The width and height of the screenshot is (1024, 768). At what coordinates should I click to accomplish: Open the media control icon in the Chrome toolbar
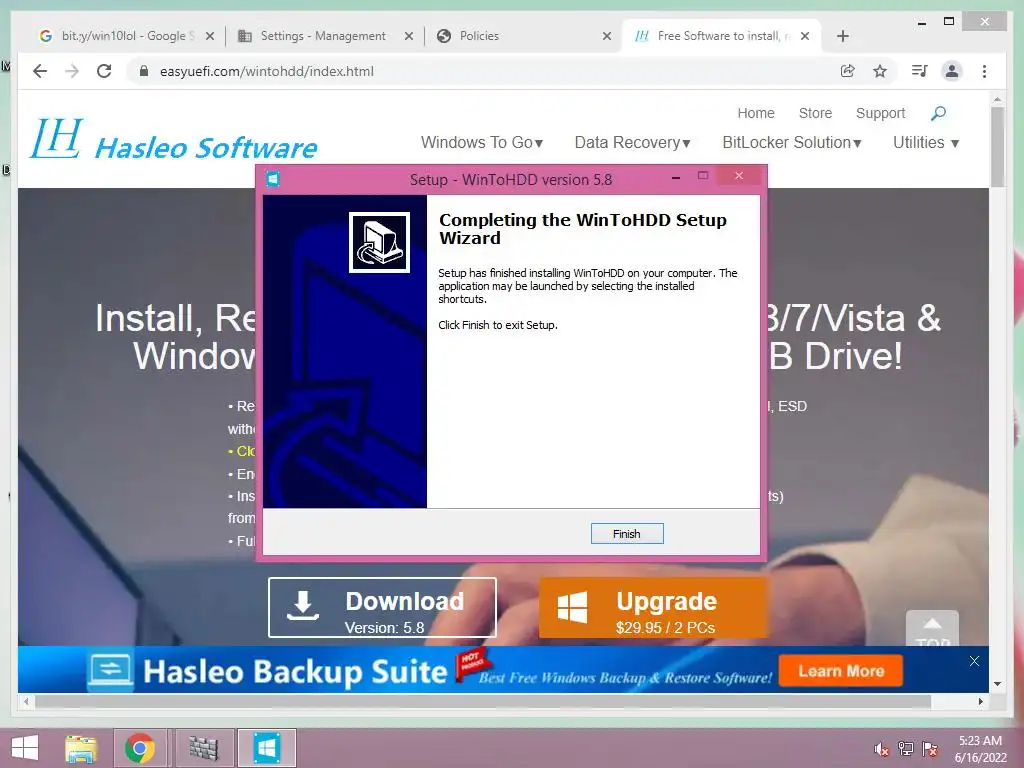click(920, 71)
